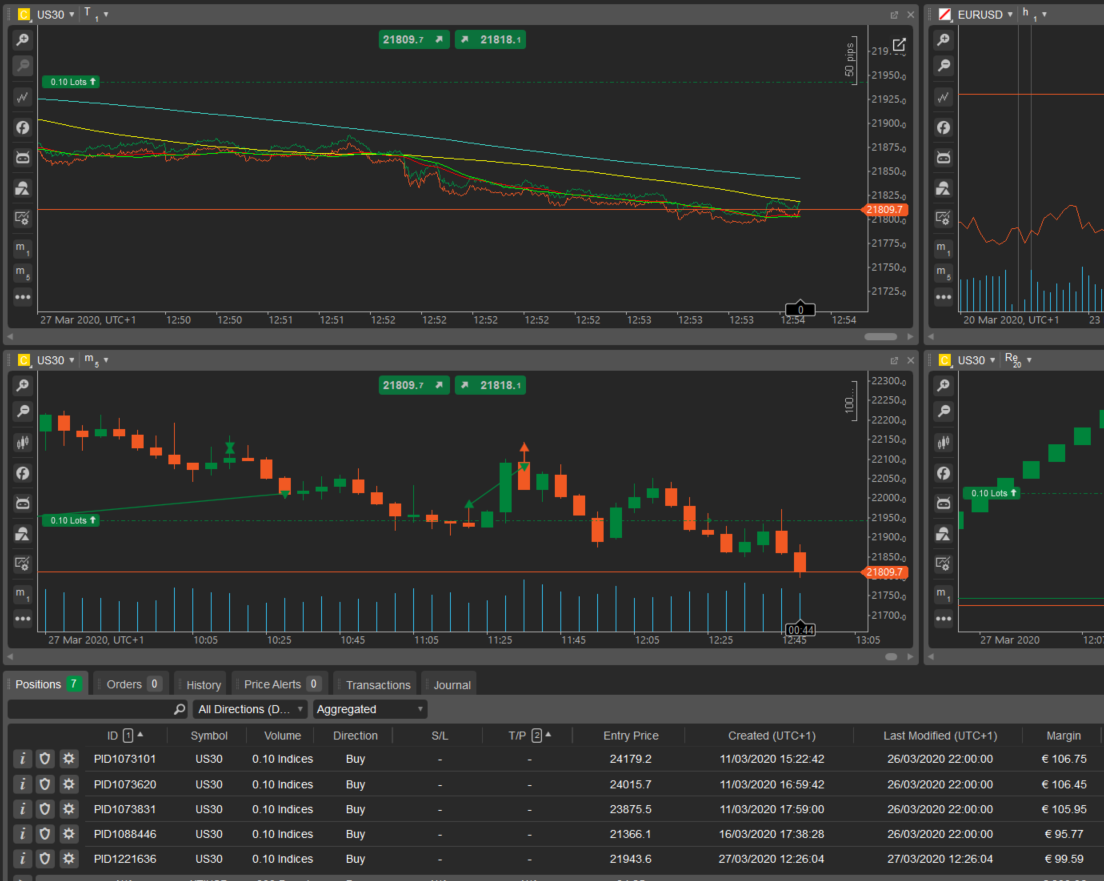
Task: Open h1 timeframe dropdown on EURUSD chart
Action: point(1034,14)
